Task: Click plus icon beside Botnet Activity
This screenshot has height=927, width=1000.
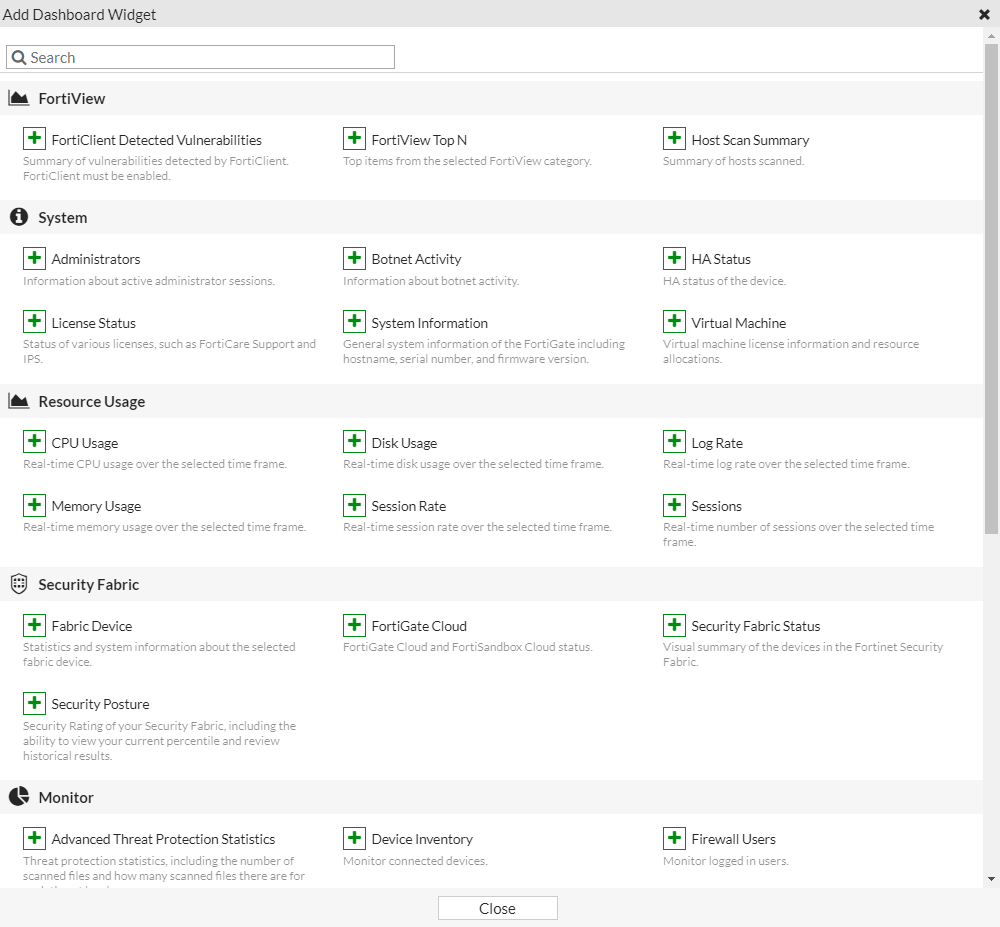Action: pyautogui.click(x=355, y=258)
